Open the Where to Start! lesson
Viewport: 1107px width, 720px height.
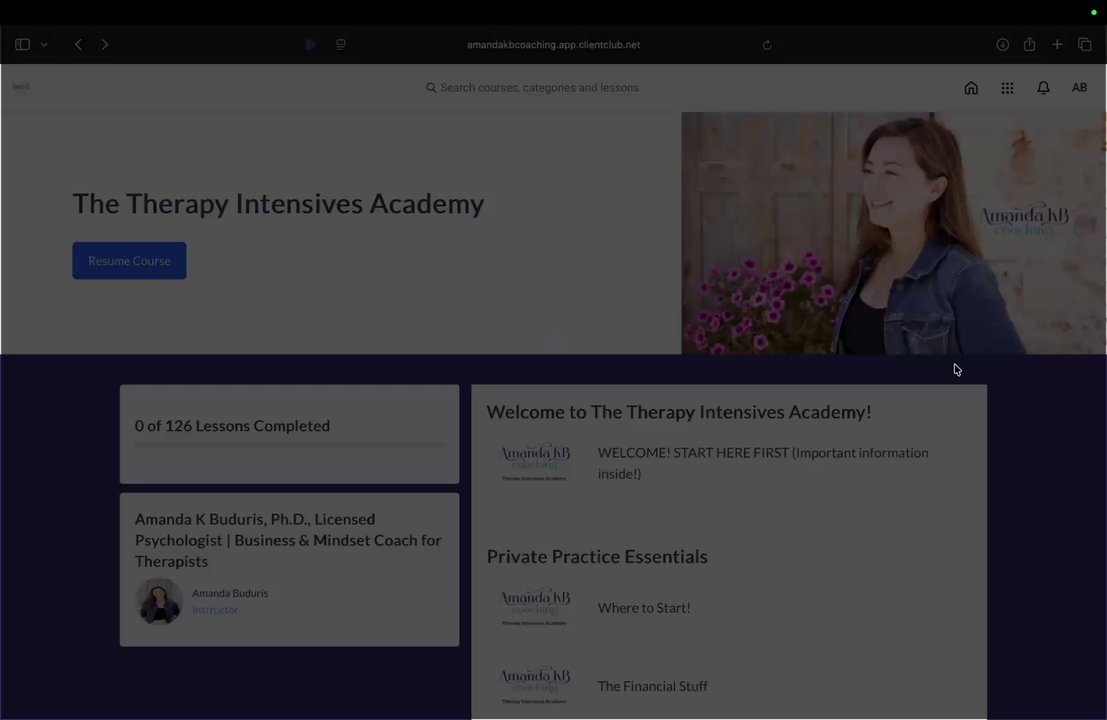644,608
